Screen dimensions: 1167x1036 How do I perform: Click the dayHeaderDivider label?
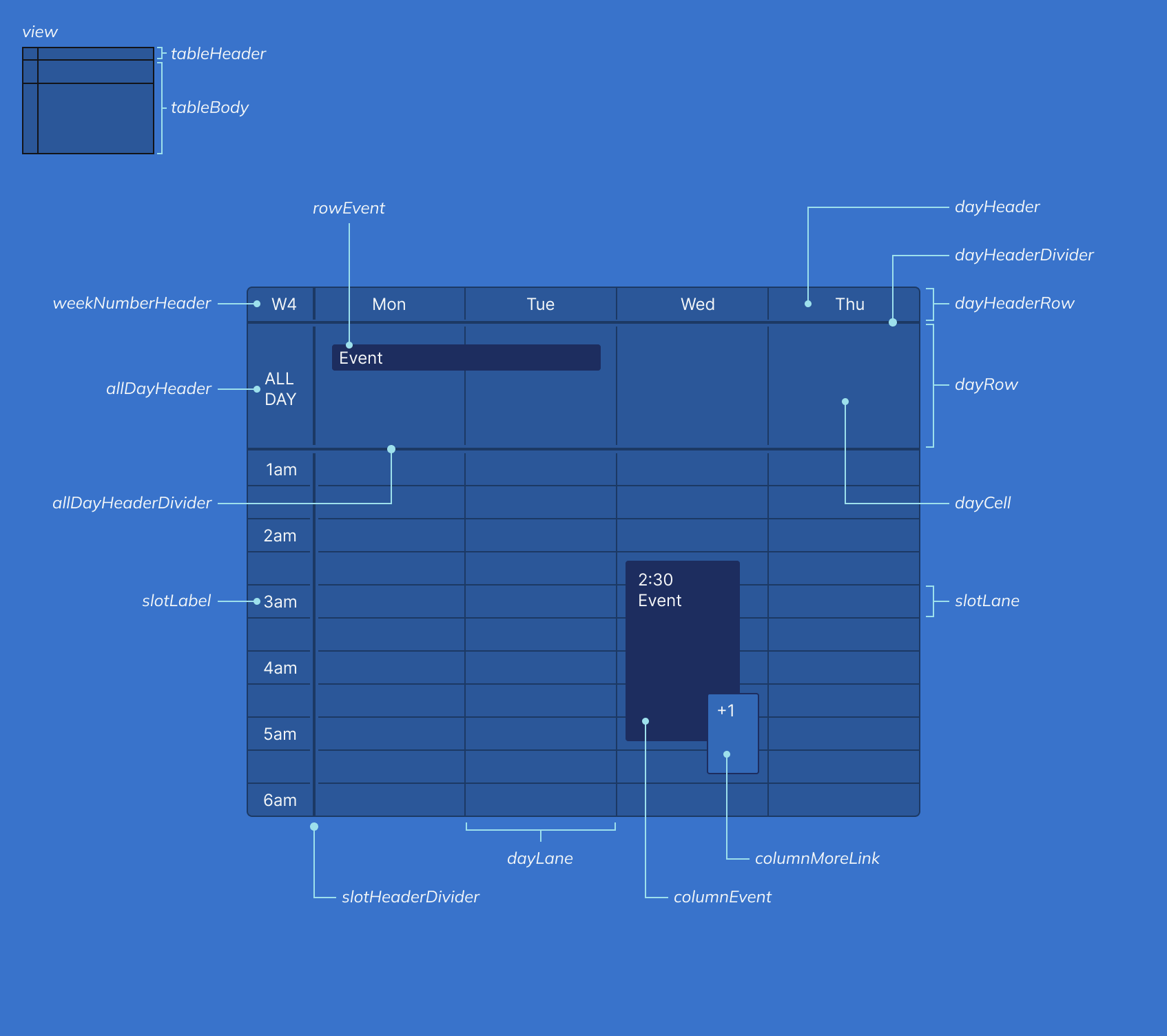pyautogui.click(x=1024, y=254)
